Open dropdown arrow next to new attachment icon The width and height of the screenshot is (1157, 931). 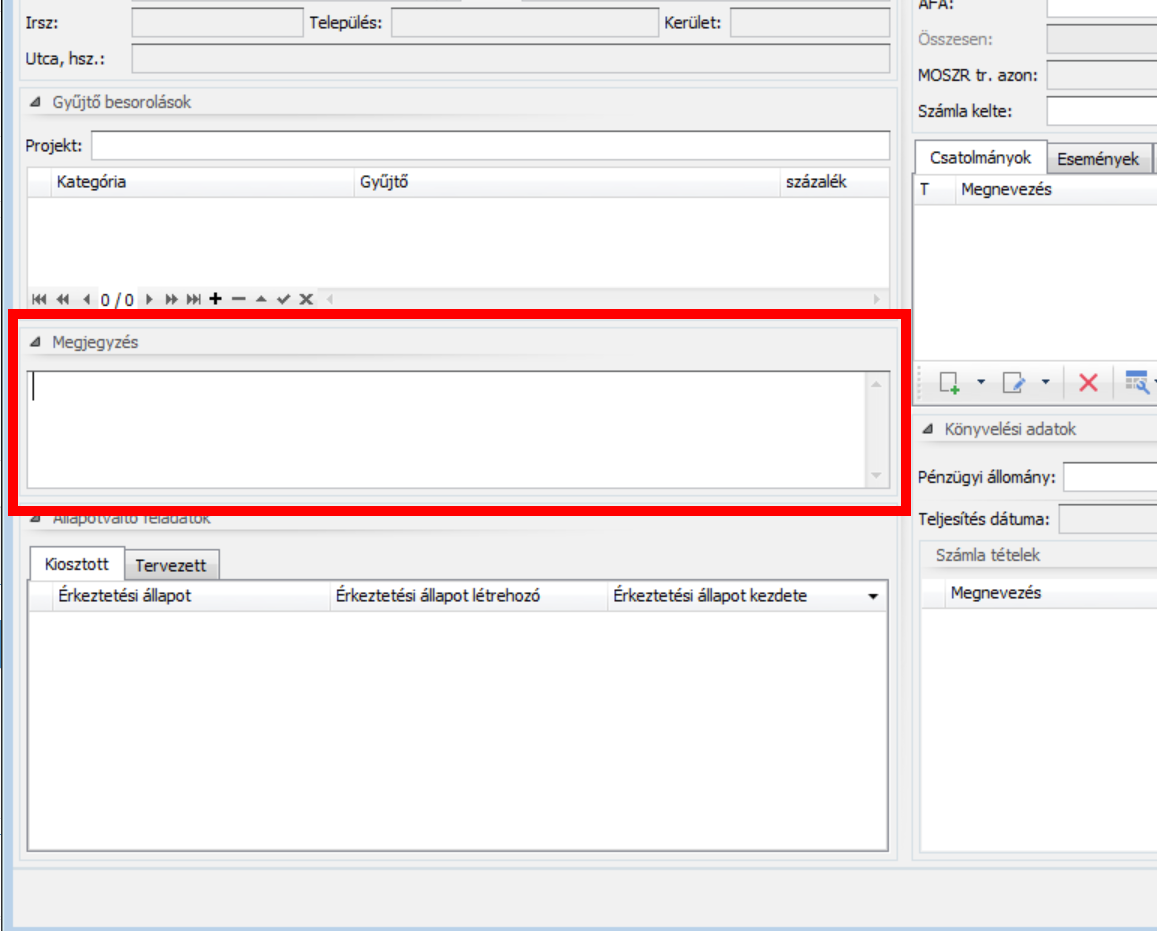pos(981,382)
